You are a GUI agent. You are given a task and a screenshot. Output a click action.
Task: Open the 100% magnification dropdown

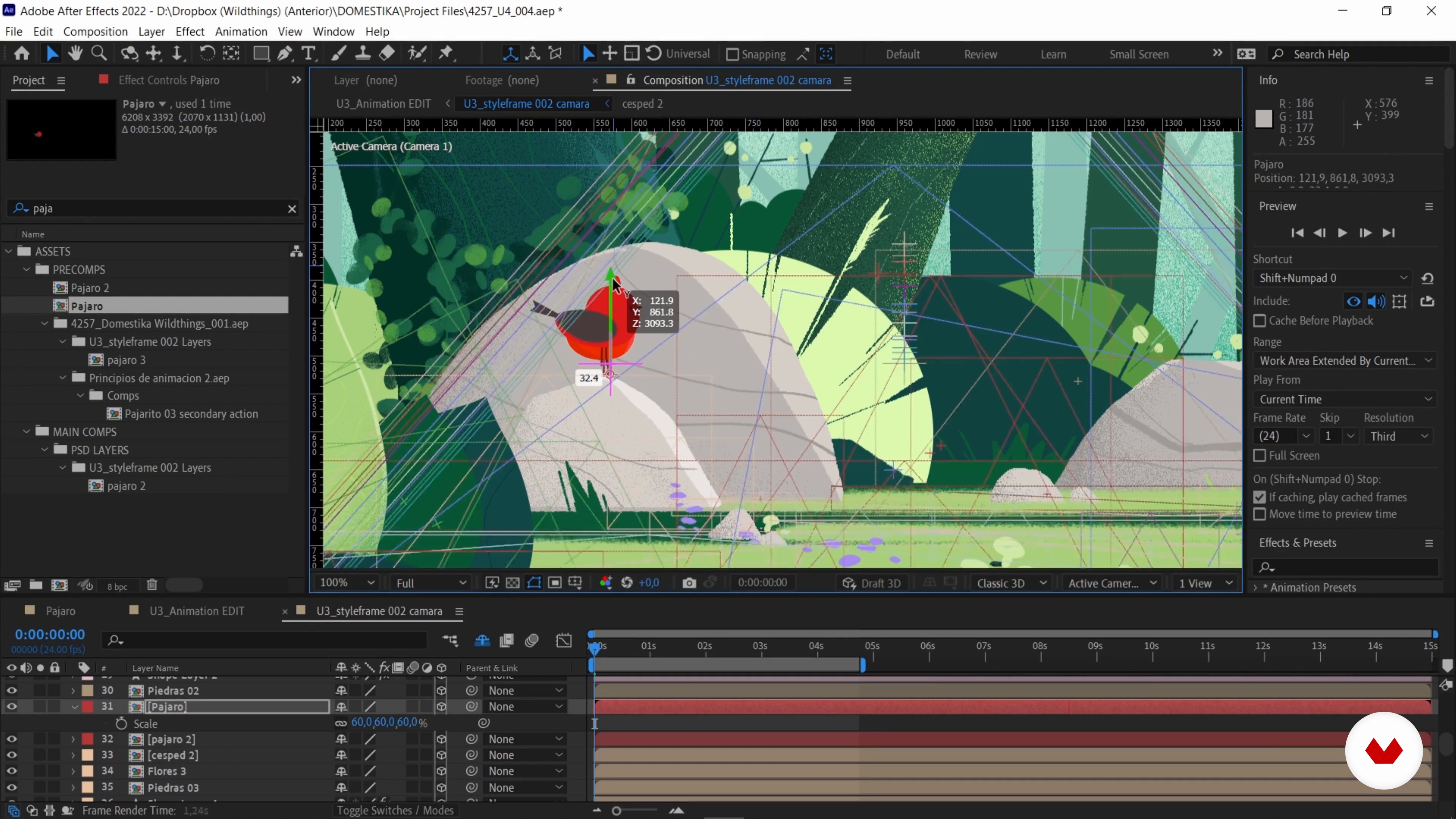coord(347,583)
